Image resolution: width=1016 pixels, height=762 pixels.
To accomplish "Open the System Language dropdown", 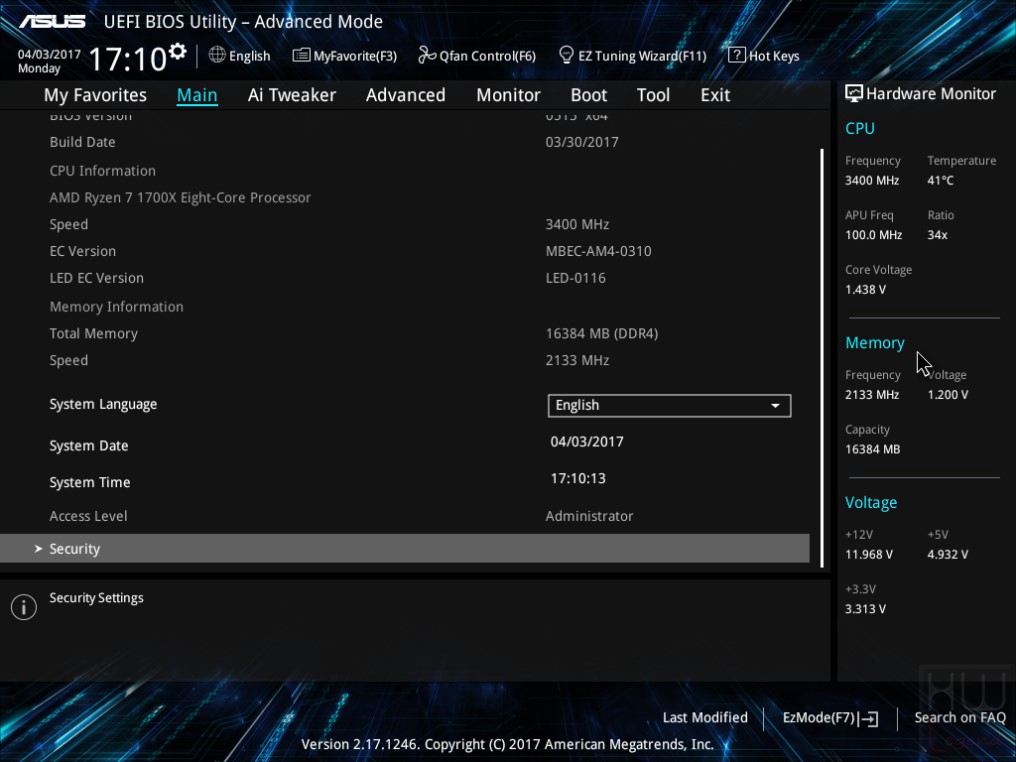I will point(669,406).
